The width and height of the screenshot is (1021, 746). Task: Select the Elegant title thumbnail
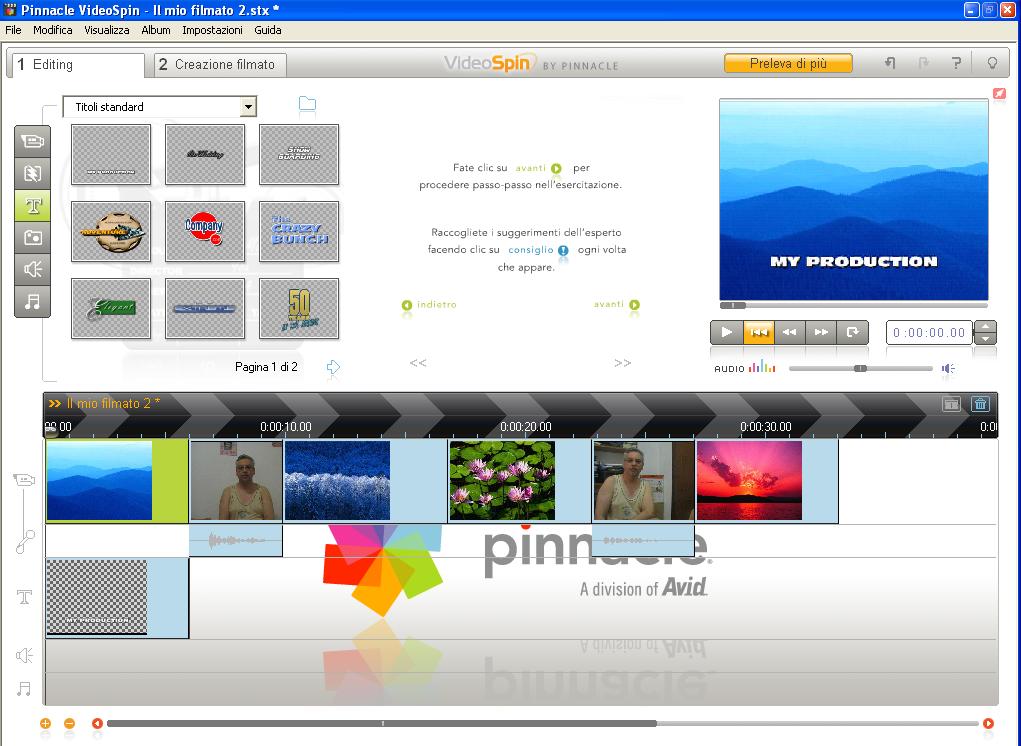[111, 309]
